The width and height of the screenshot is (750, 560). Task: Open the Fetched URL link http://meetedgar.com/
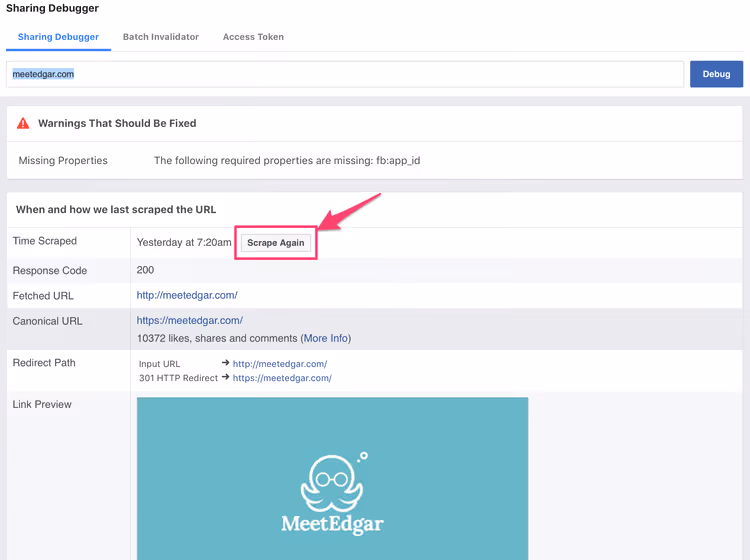(187, 295)
